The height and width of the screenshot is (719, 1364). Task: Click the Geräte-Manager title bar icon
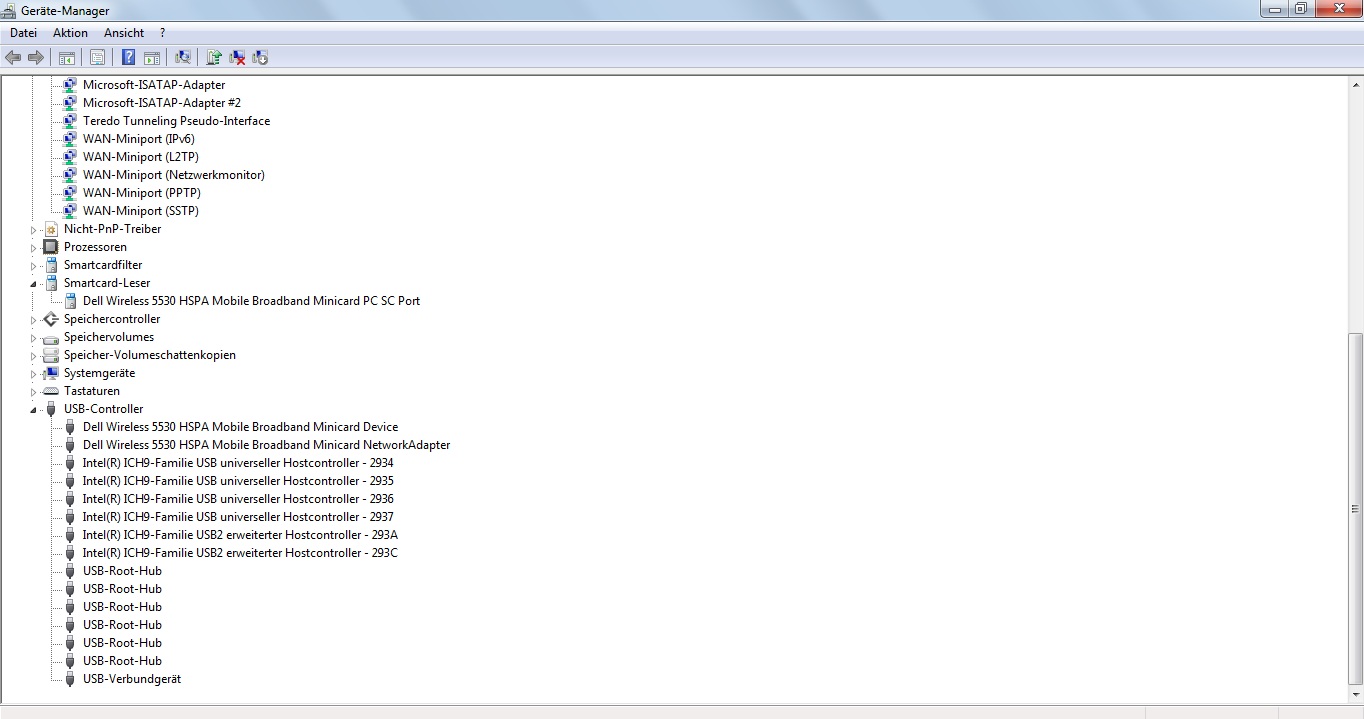coord(9,10)
